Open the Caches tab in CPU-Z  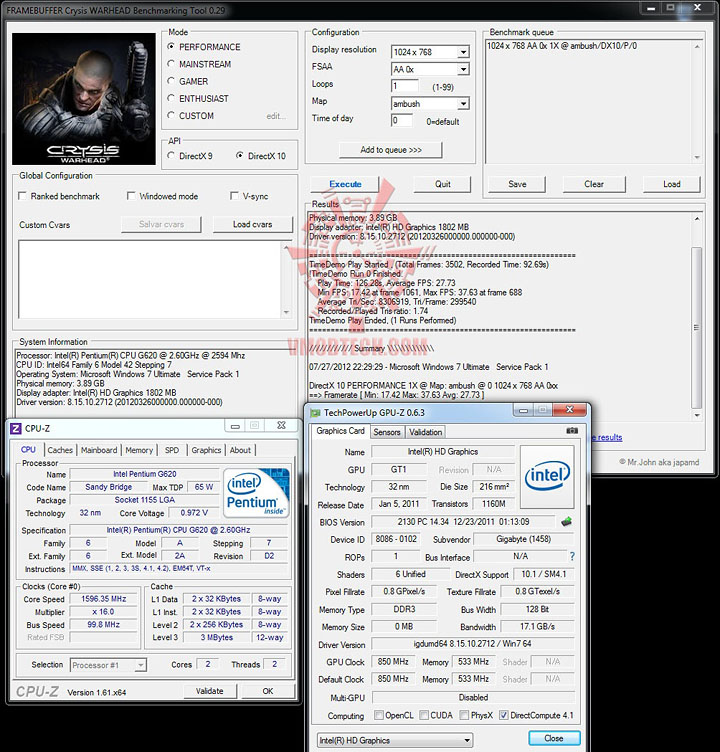pyautogui.click(x=60, y=450)
